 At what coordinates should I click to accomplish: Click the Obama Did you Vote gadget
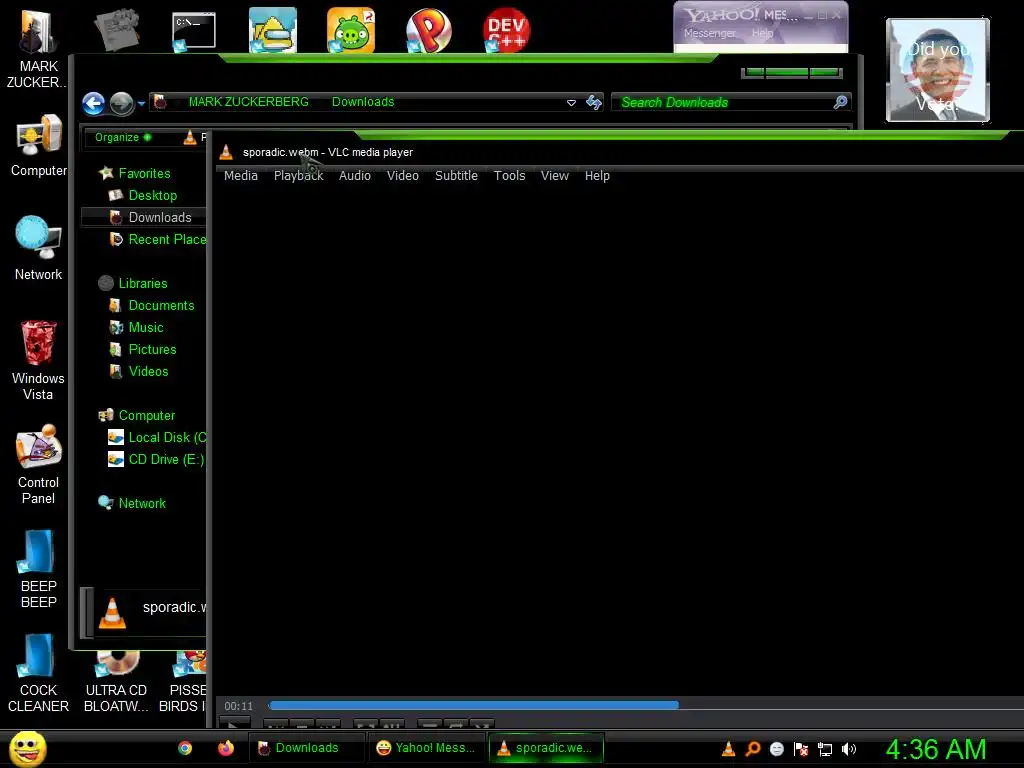(x=937, y=70)
